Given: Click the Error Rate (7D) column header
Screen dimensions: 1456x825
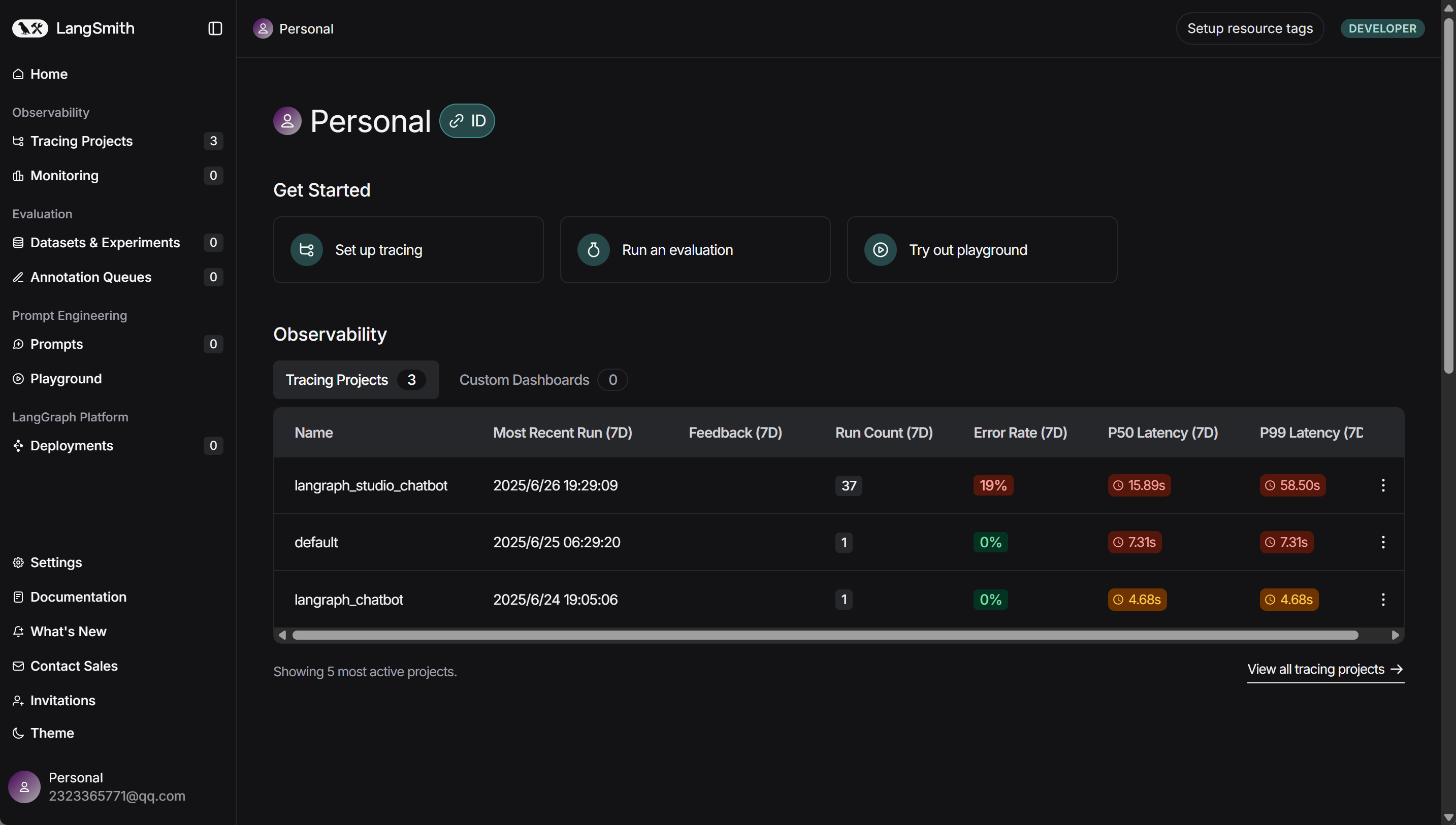Looking at the screenshot, I should pos(1020,433).
